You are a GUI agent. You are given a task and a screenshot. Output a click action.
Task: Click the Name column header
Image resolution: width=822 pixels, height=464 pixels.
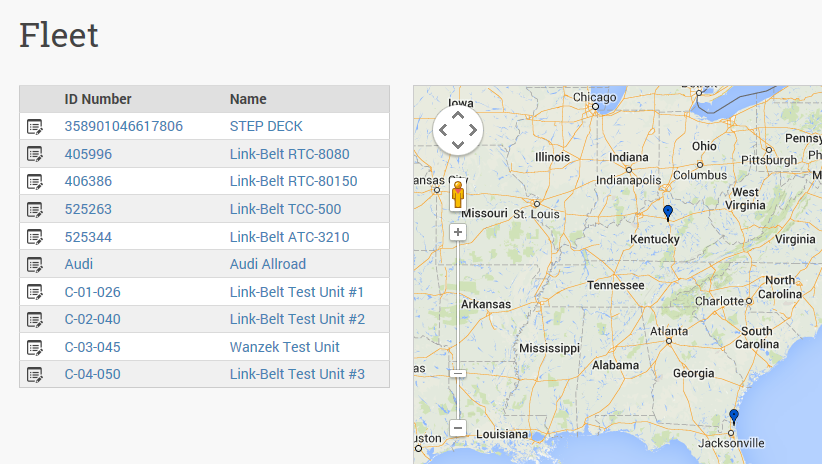click(x=248, y=99)
